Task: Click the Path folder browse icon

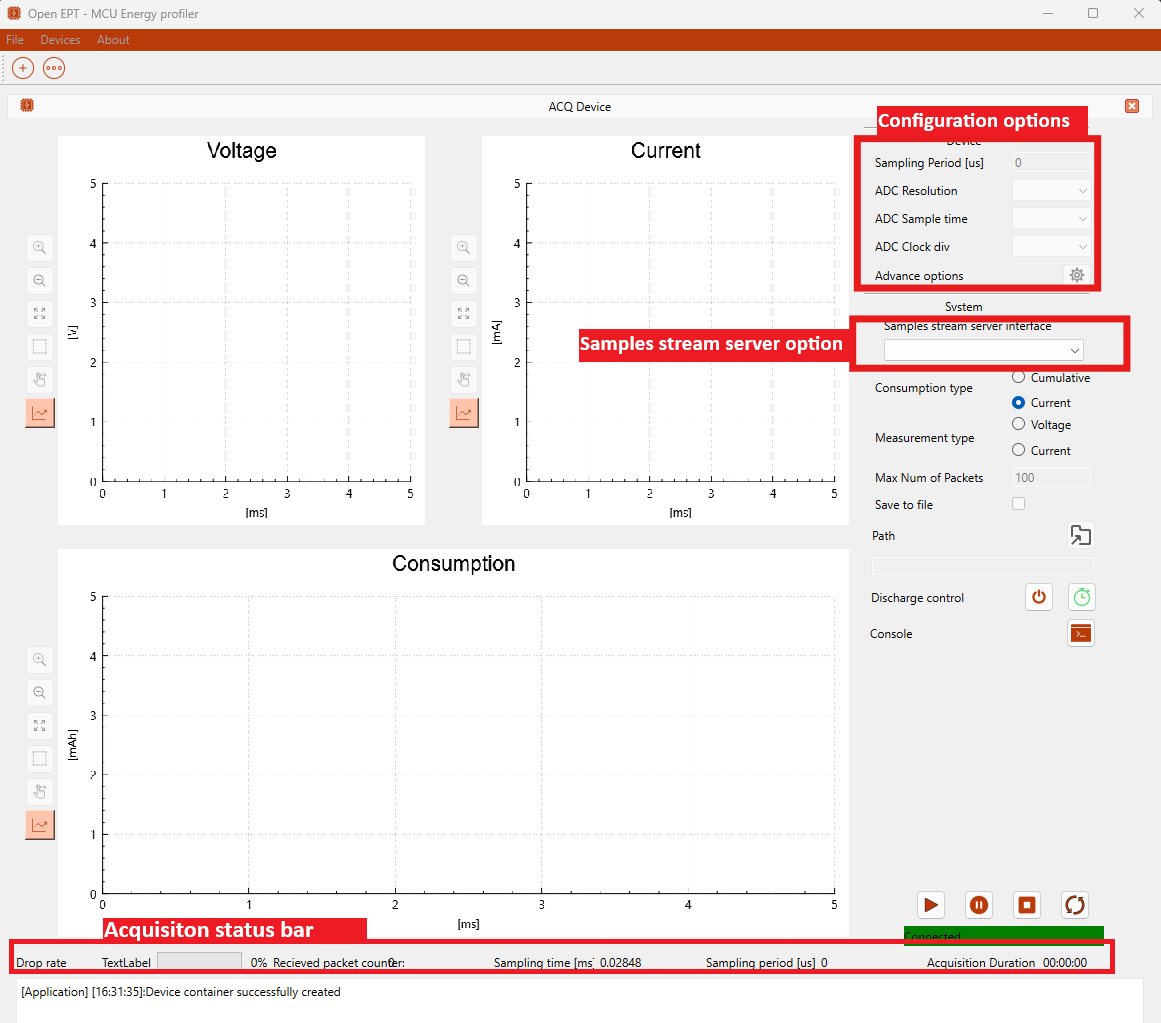Action: tap(1080, 535)
